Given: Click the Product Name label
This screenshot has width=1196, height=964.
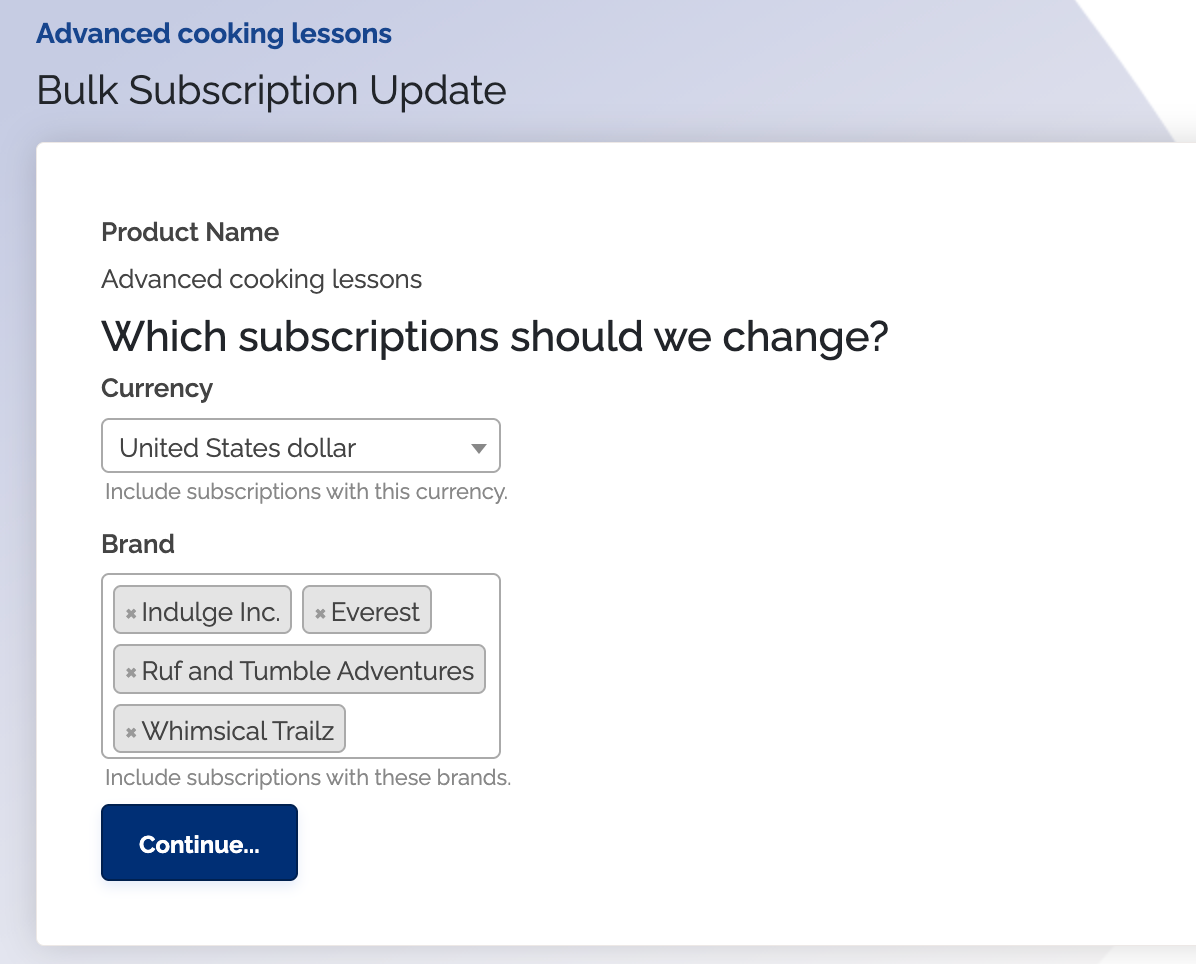Looking at the screenshot, I should 190,232.
